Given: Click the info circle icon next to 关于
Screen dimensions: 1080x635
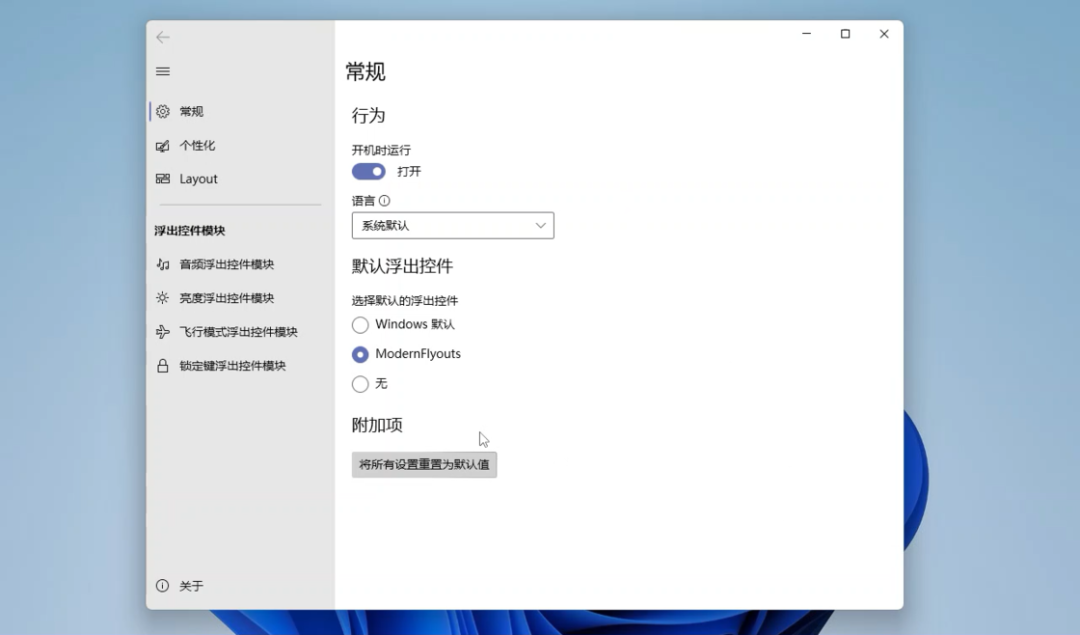Looking at the screenshot, I should pos(162,585).
